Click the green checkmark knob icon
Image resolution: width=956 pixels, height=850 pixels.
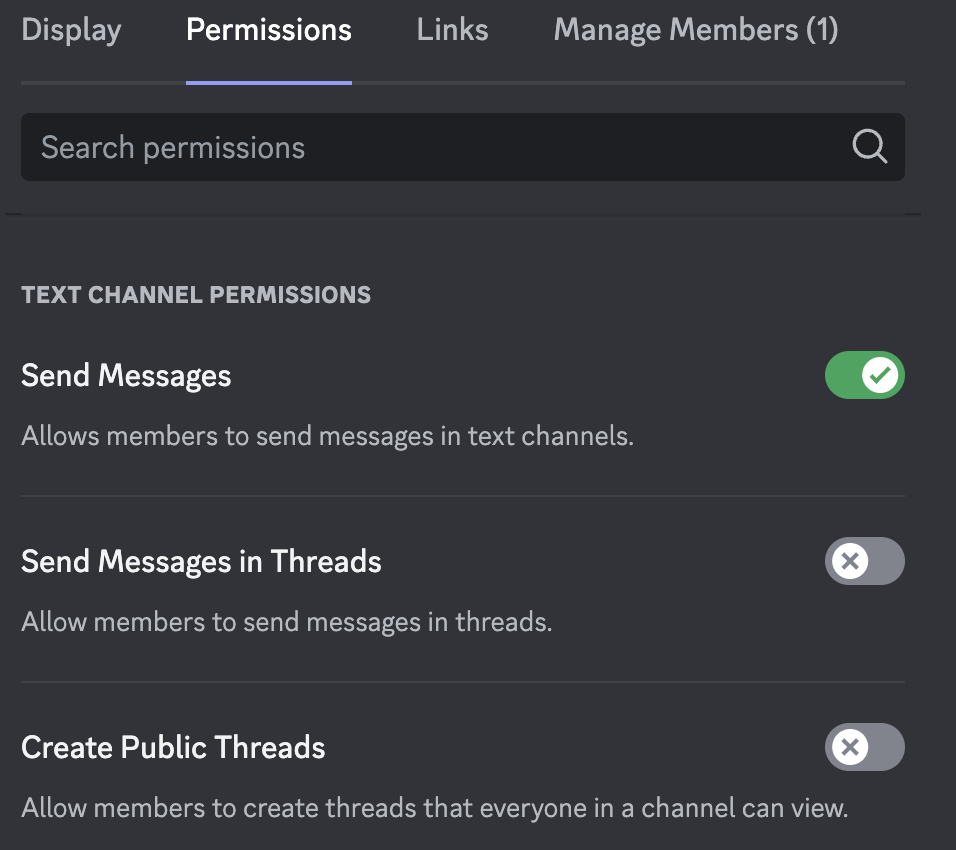880,375
